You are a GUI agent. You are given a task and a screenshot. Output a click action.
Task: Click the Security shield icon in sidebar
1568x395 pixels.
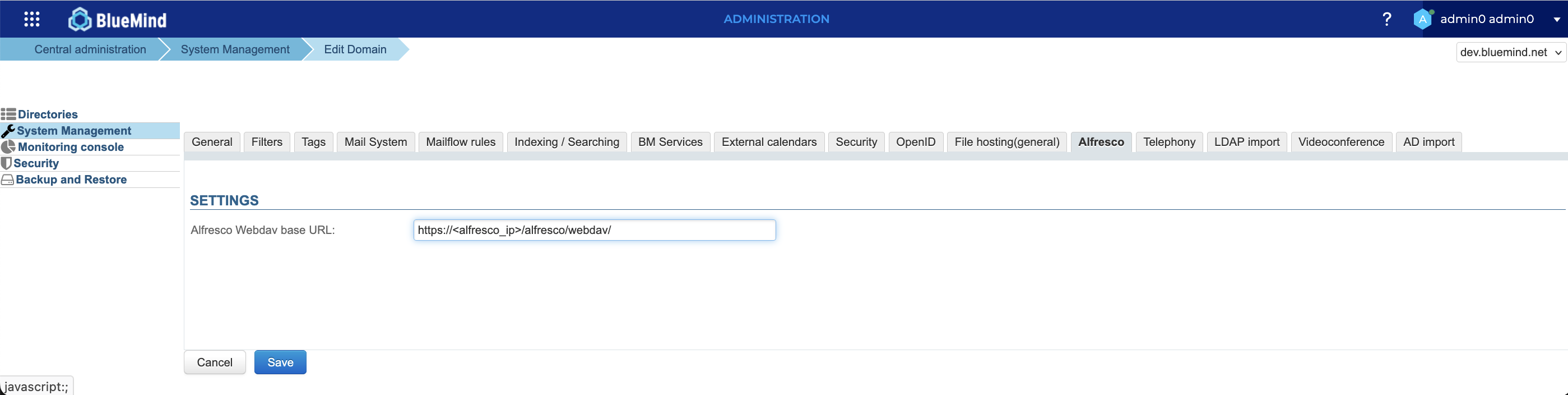[x=7, y=163]
